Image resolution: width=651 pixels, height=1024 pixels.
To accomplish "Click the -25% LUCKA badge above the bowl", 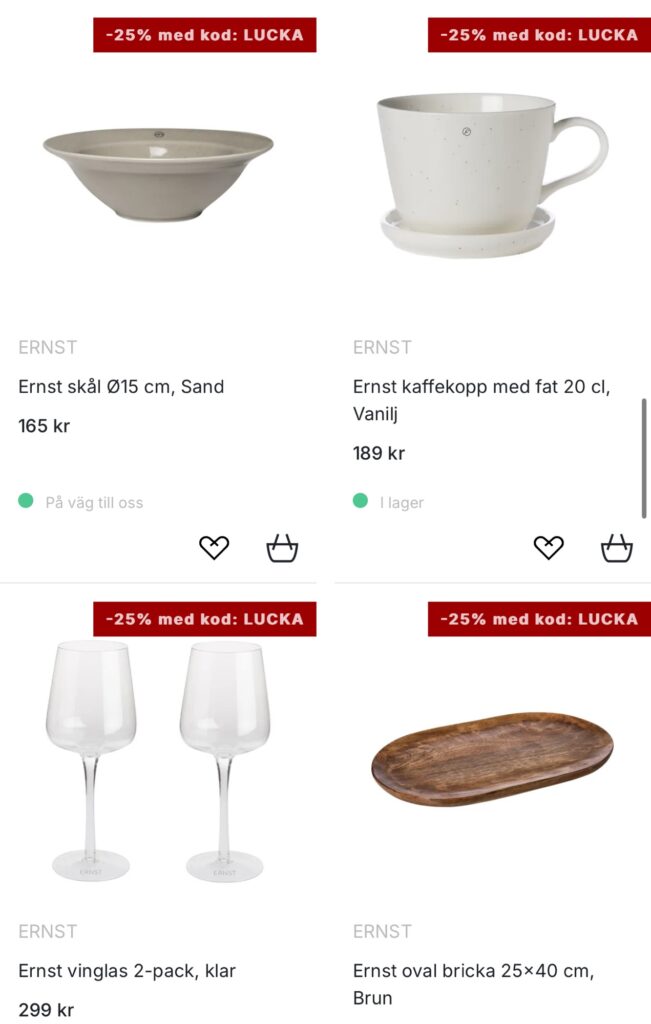I will [205, 35].
